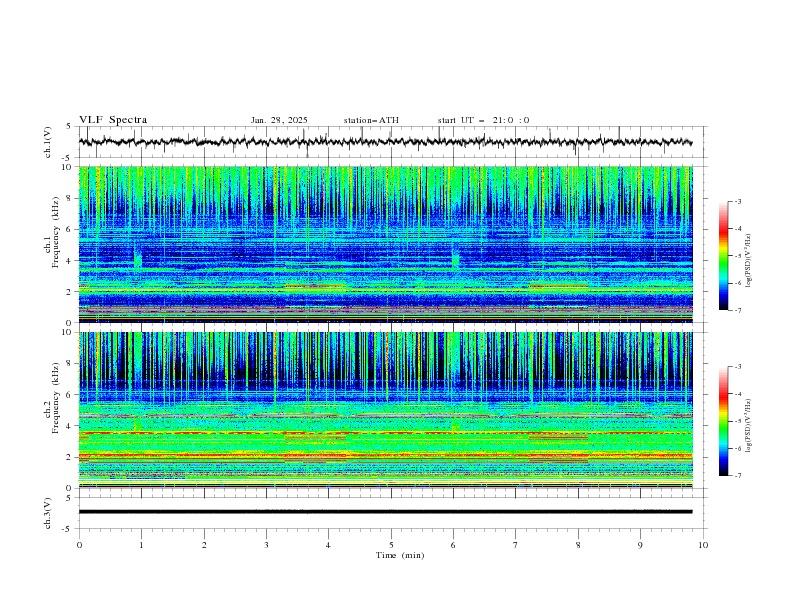This screenshot has width=792, height=612.
Task: Click the "Time (min)" axis label
Action: pos(400,555)
